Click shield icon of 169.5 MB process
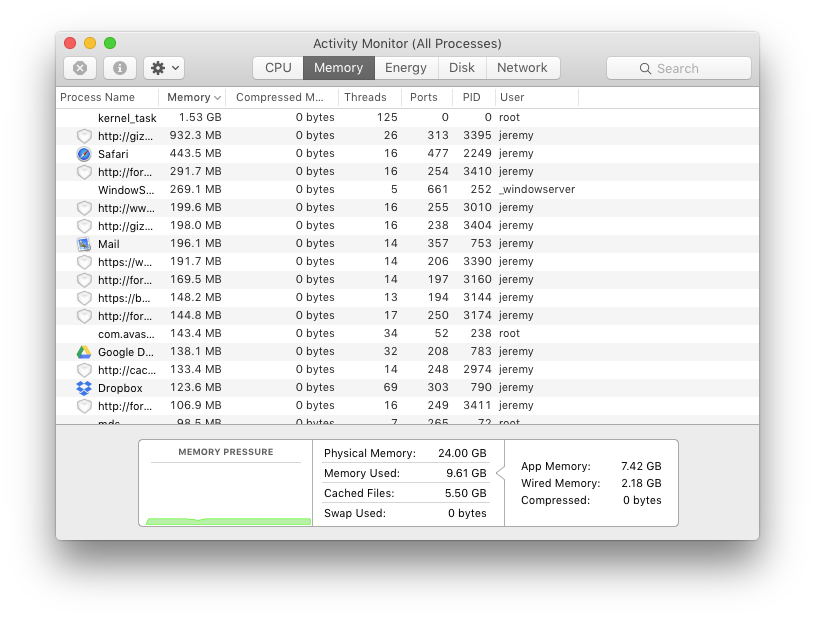The image size is (815, 620). tap(84, 280)
